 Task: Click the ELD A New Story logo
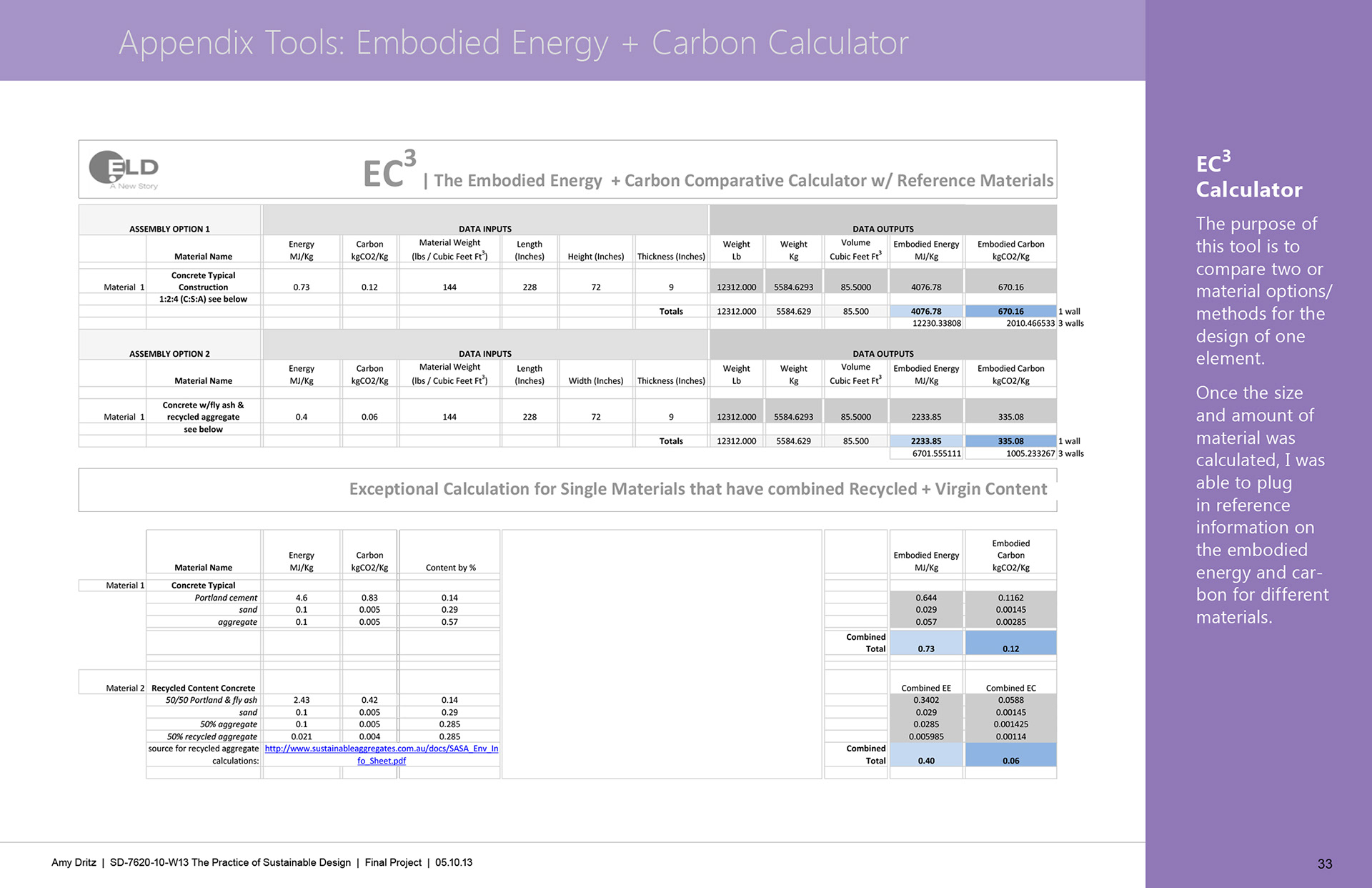(x=124, y=169)
